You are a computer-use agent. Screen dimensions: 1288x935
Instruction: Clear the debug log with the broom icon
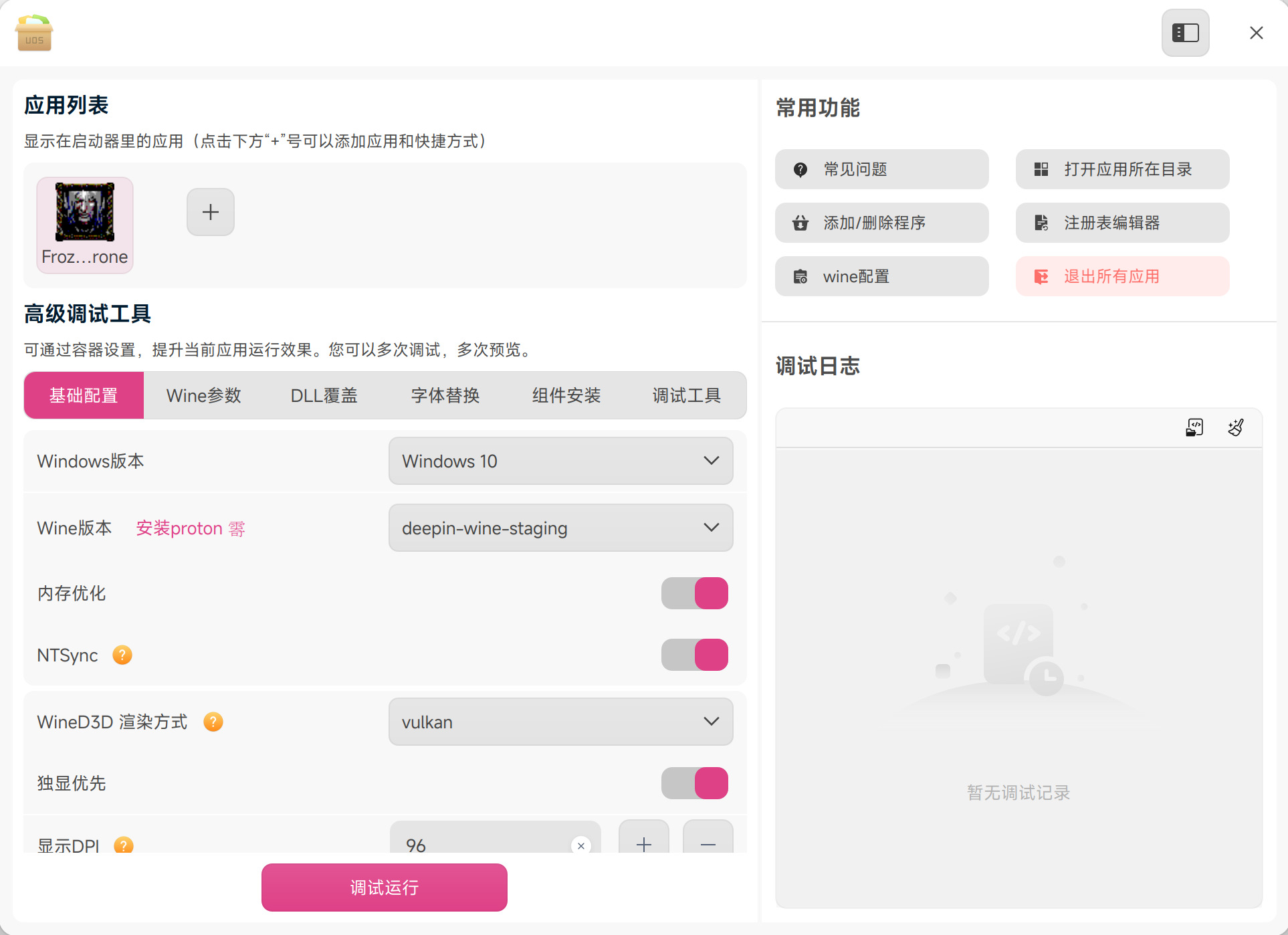point(1236,427)
